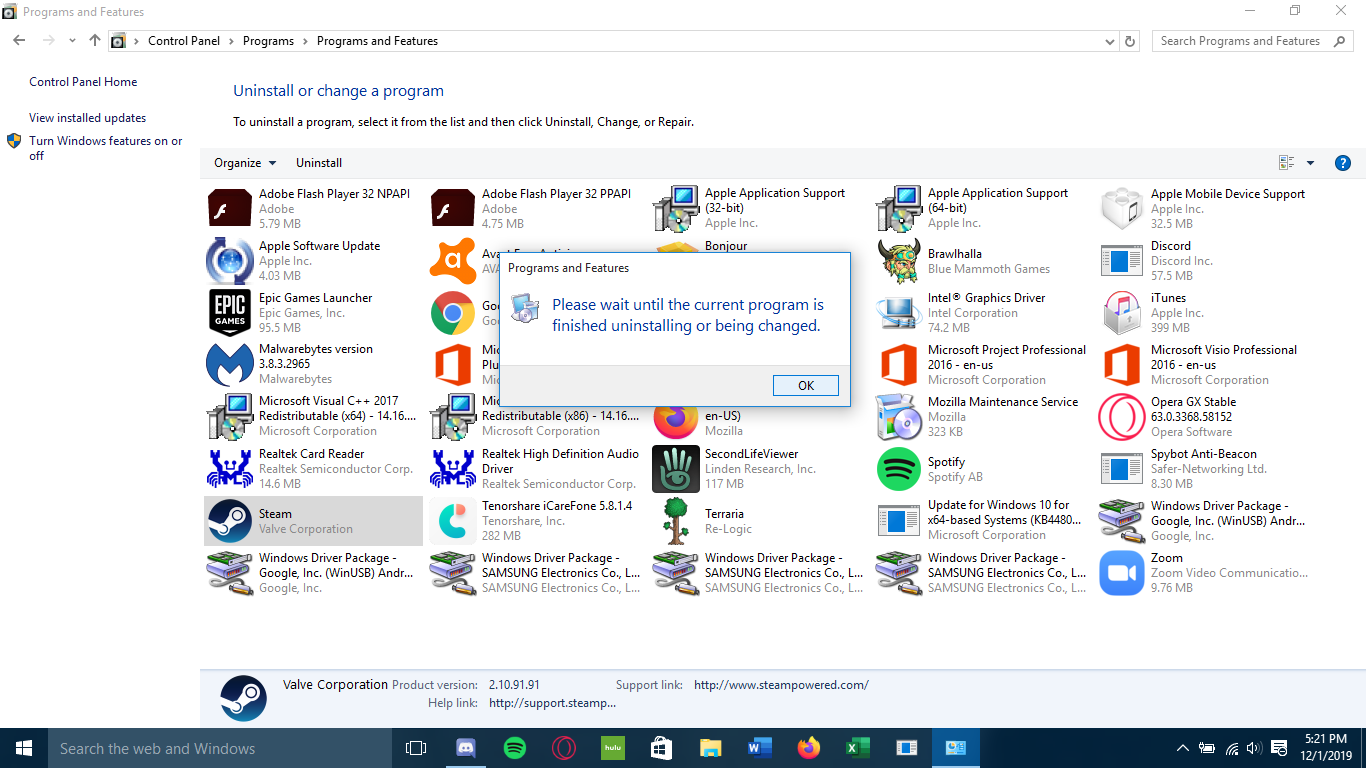The width and height of the screenshot is (1366, 768).
Task: Expand the address bar history dropdown
Action: (x=1109, y=42)
